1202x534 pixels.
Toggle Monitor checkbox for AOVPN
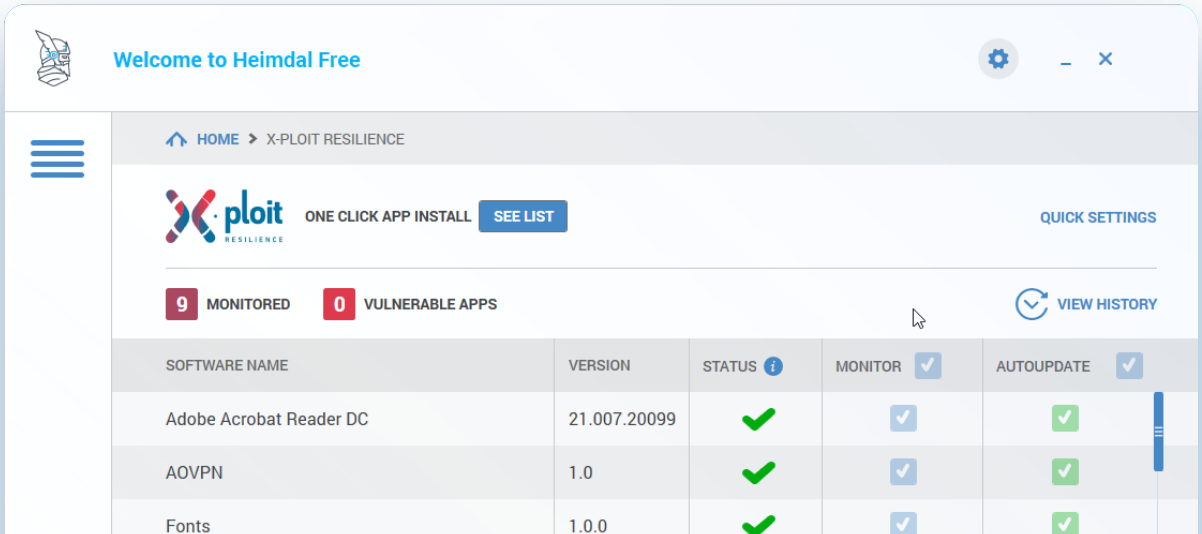pos(903,471)
